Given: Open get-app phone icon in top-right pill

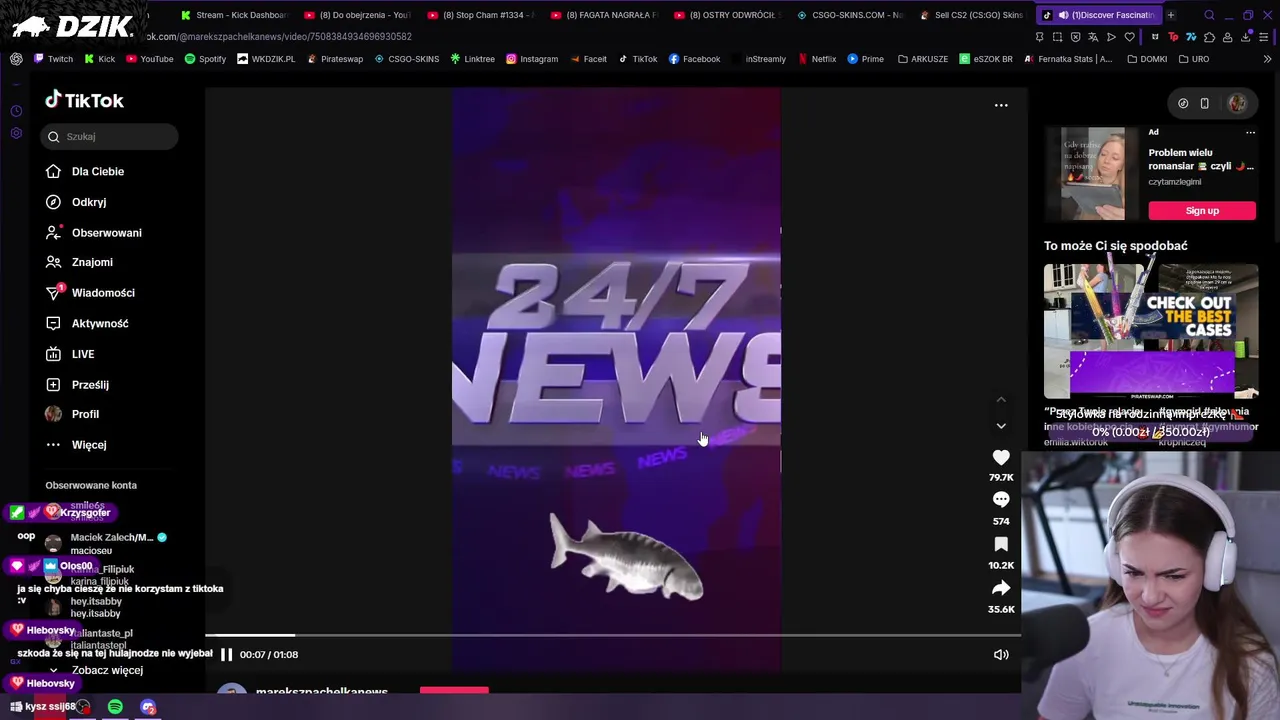Looking at the screenshot, I should [x=1204, y=103].
